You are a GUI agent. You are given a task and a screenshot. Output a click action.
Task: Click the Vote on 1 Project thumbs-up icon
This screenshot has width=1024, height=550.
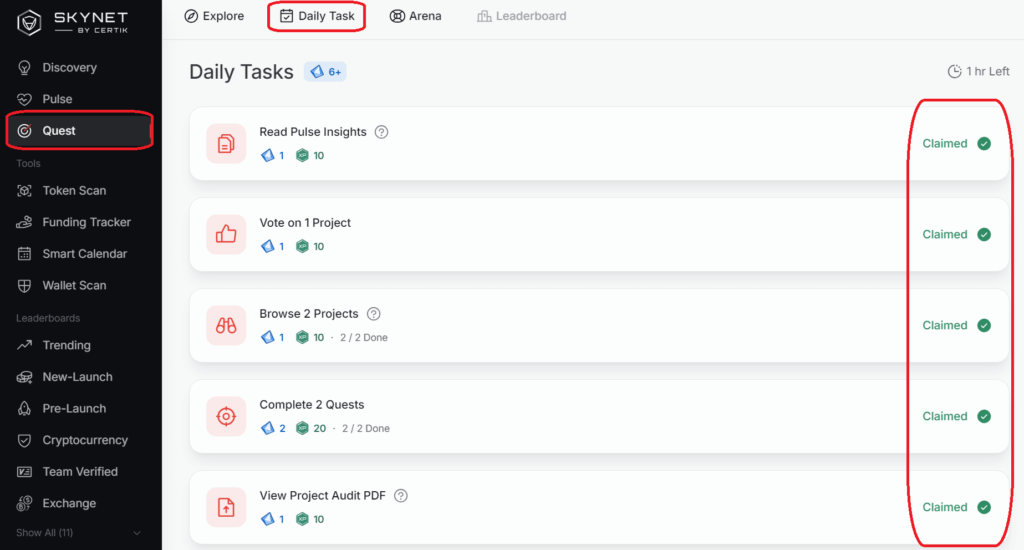226,235
